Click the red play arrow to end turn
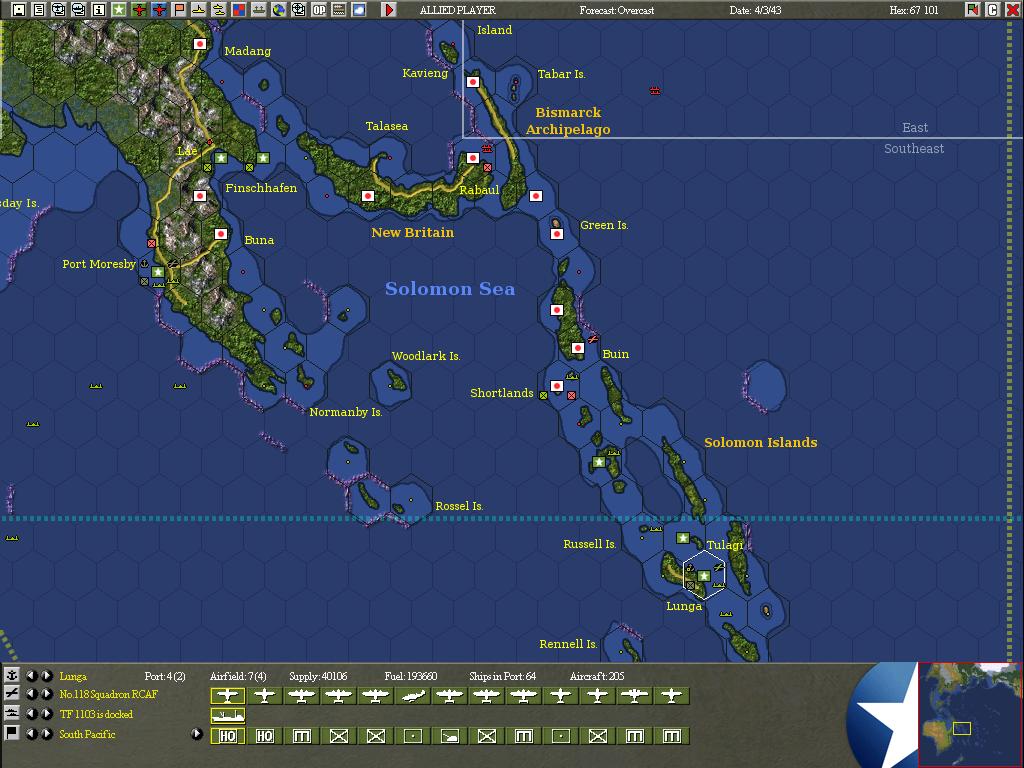Viewport: 1024px width, 768px height. (x=389, y=10)
